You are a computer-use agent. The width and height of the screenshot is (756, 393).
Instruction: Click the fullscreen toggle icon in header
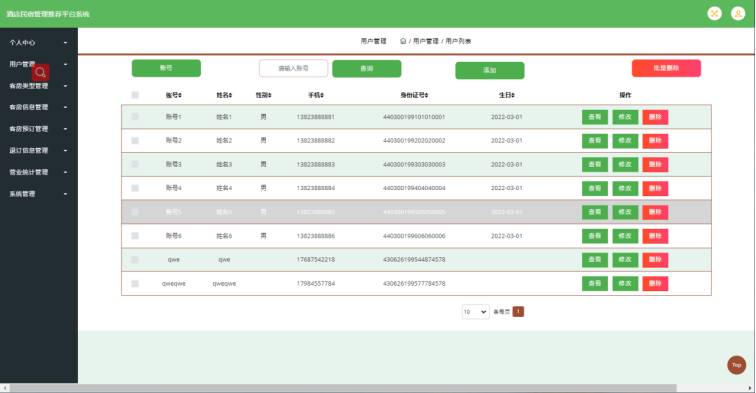pyautogui.click(x=715, y=14)
